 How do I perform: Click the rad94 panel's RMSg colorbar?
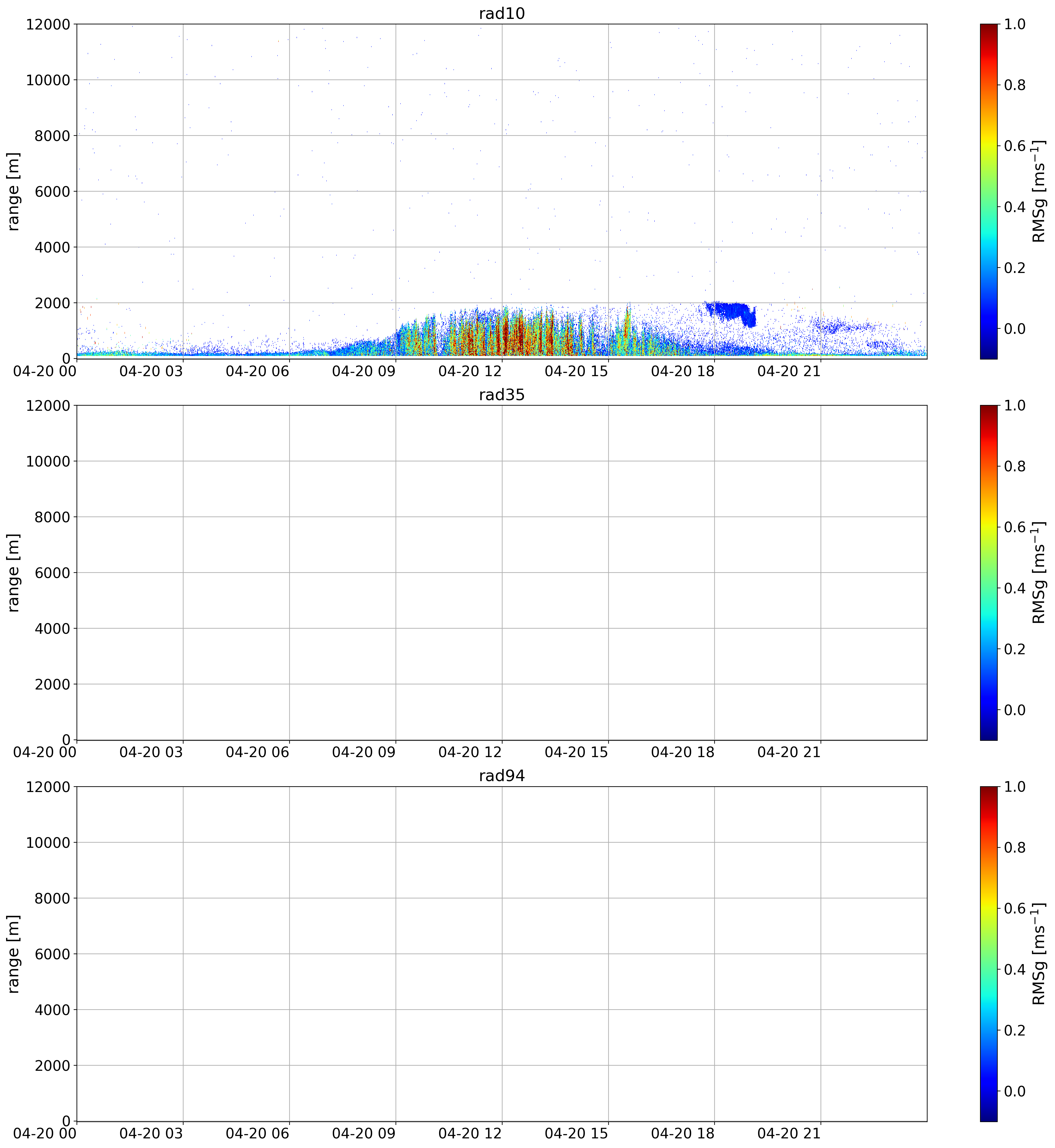pyautogui.click(x=989, y=954)
